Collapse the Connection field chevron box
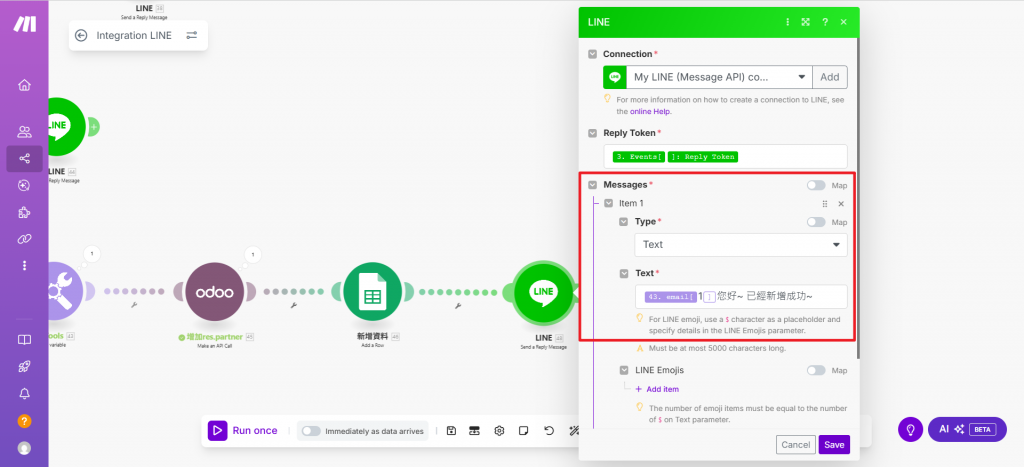The width and height of the screenshot is (1024, 467). point(592,54)
